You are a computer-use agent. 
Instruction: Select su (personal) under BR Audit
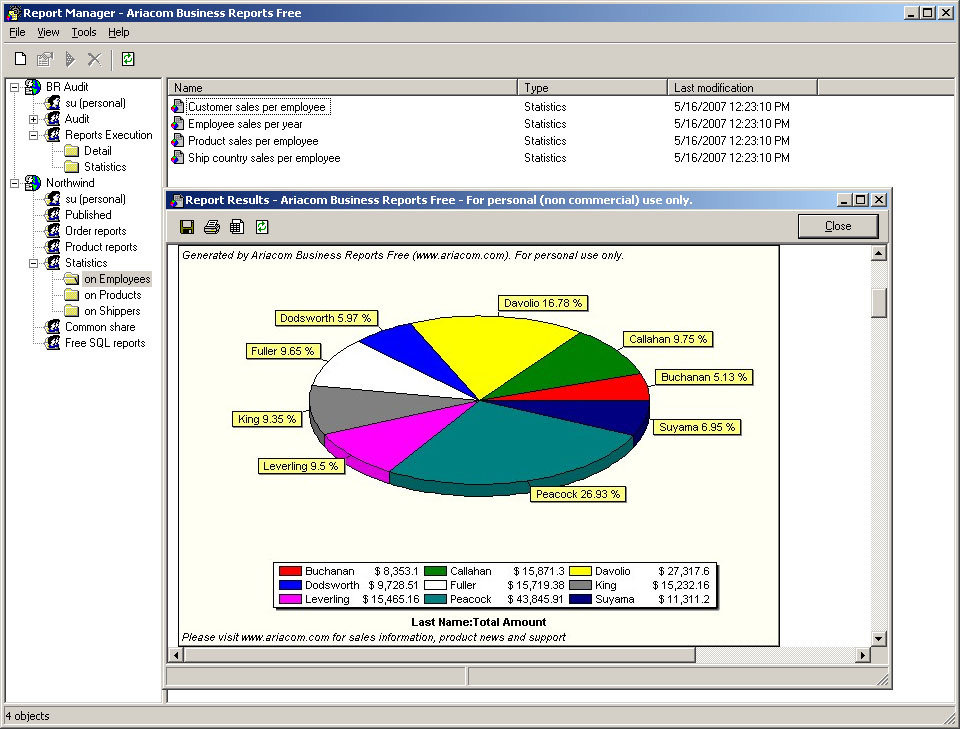tap(96, 103)
